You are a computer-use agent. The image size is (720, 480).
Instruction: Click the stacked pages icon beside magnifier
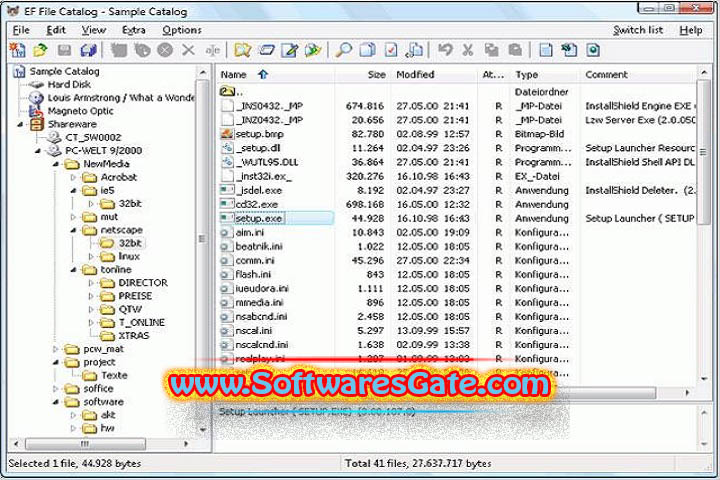coord(367,50)
